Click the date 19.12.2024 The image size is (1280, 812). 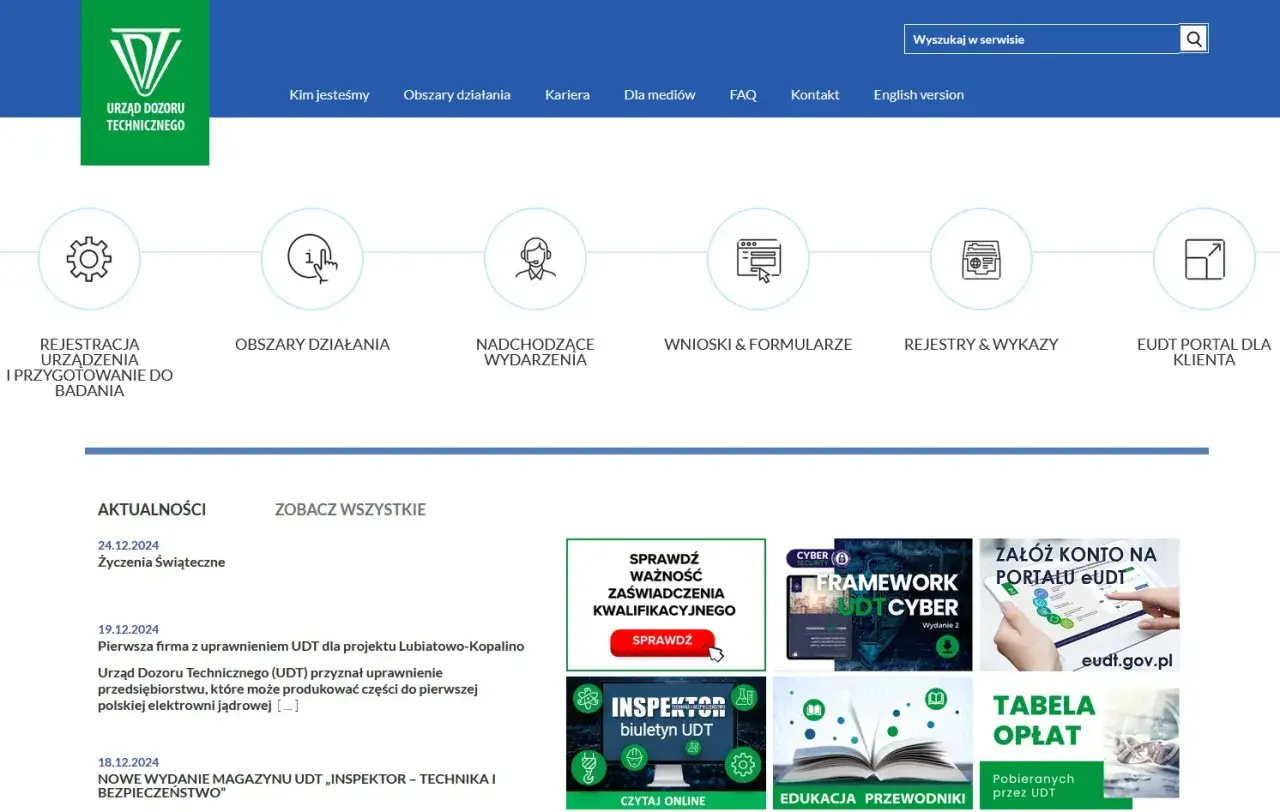128,629
